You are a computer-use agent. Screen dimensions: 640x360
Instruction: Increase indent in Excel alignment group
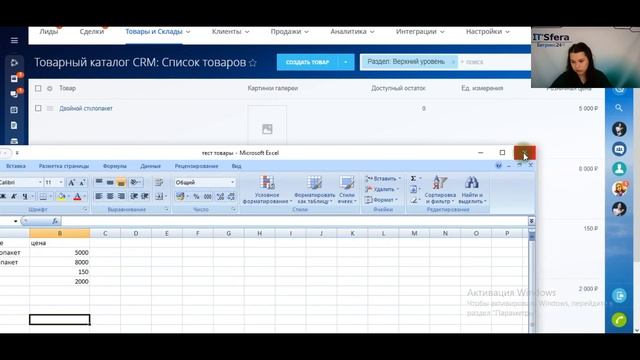[145, 196]
